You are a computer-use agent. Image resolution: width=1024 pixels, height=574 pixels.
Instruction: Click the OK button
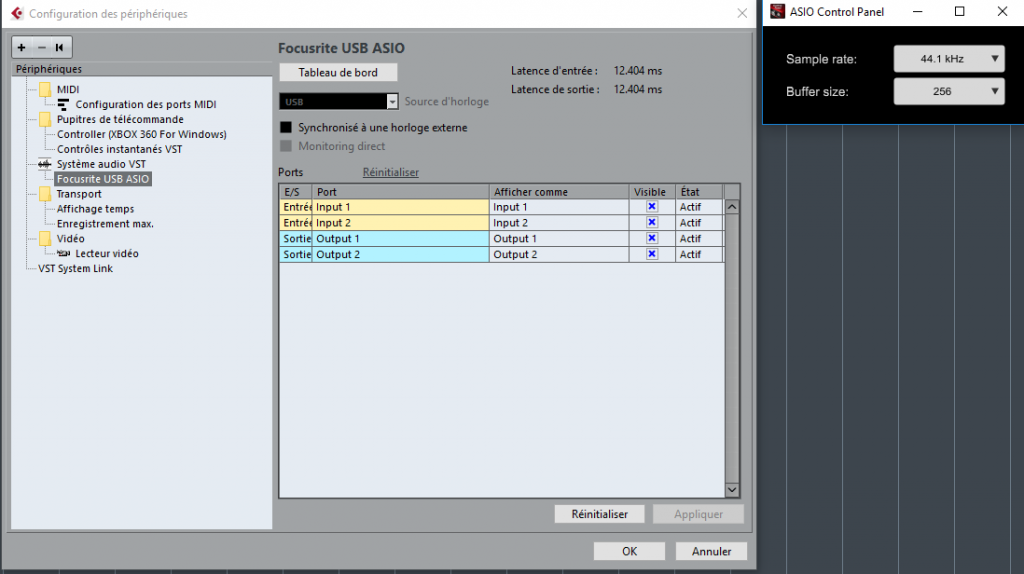pos(629,552)
